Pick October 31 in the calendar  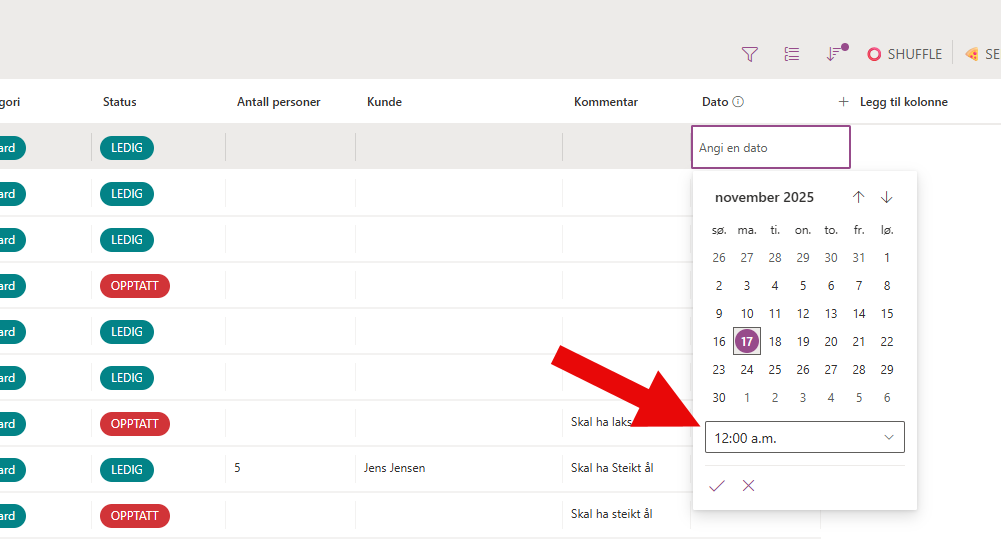point(859,258)
